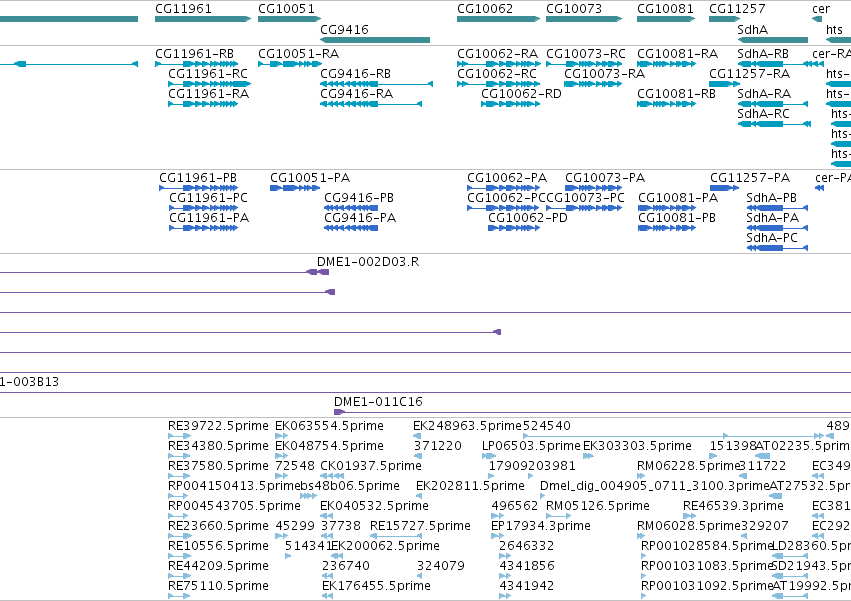The height and width of the screenshot is (601, 851).
Task: Click transcript CG10081-RB
Action: point(666,104)
